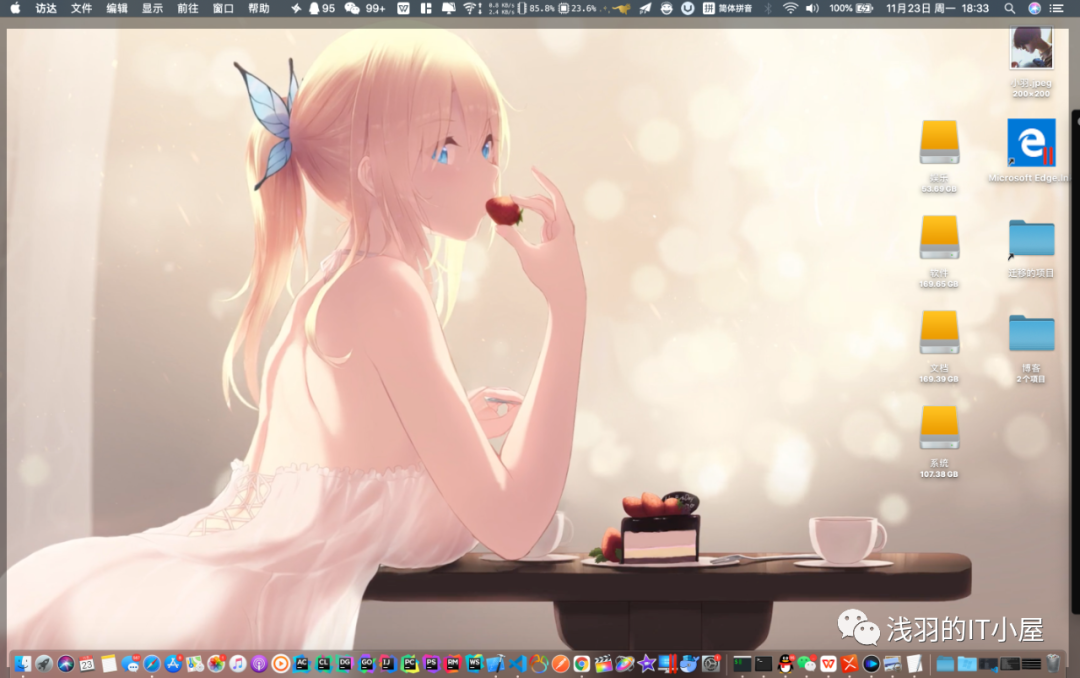
Task: Open QQ penguin icon in dock
Action: tap(785, 664)
